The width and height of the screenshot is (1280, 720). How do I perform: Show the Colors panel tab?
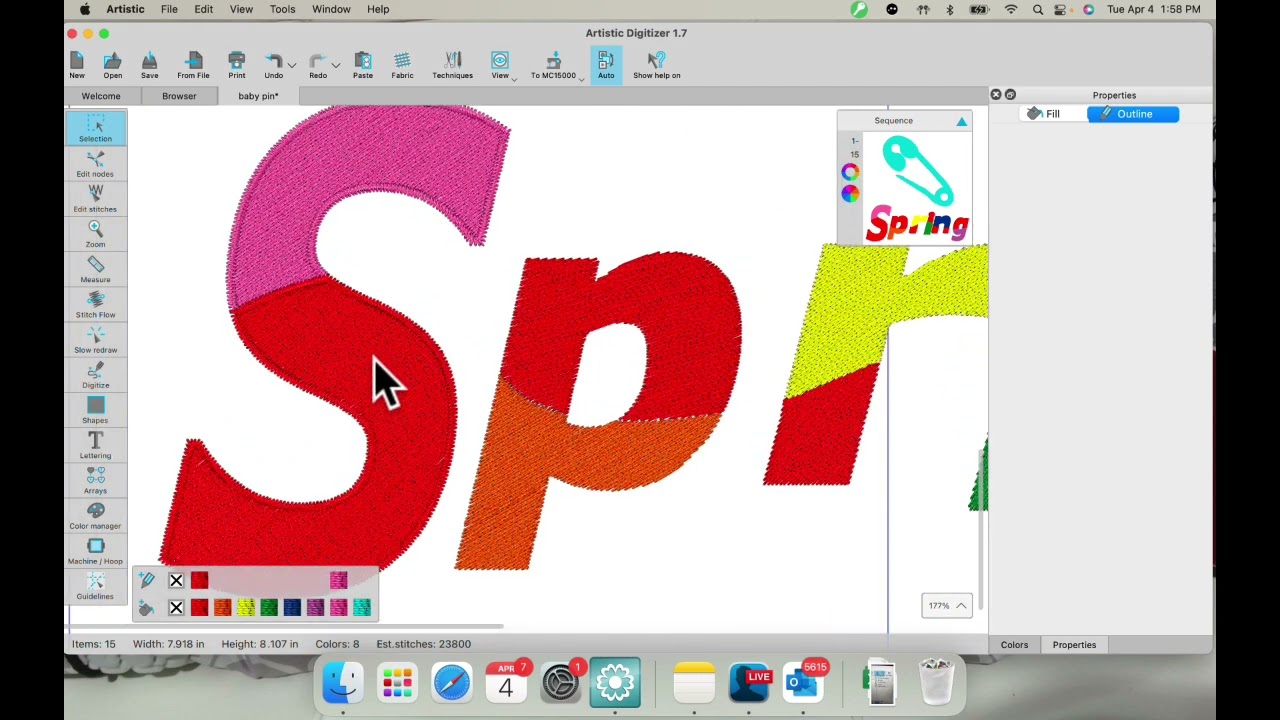tap(1014, 645)
